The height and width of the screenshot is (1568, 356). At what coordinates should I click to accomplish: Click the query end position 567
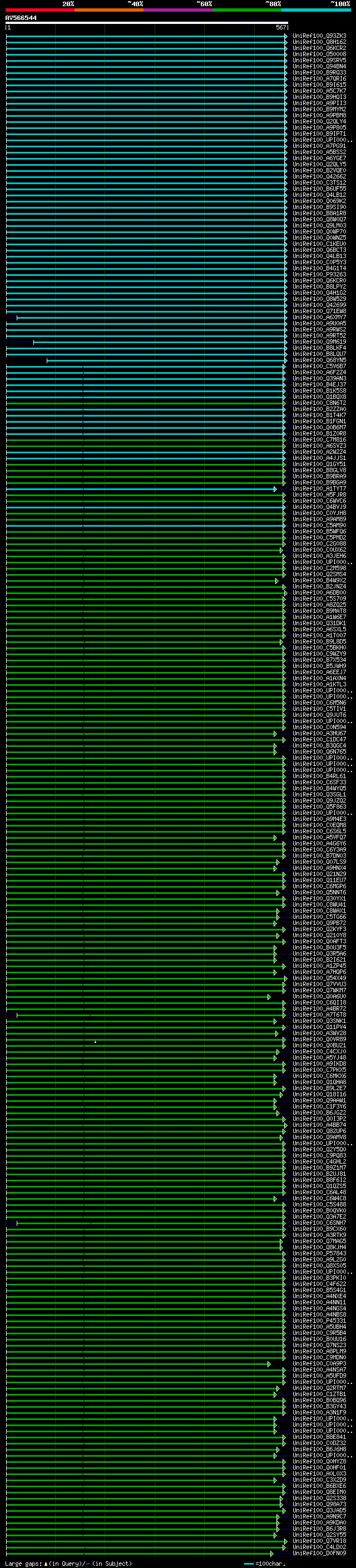coord(280,27)
